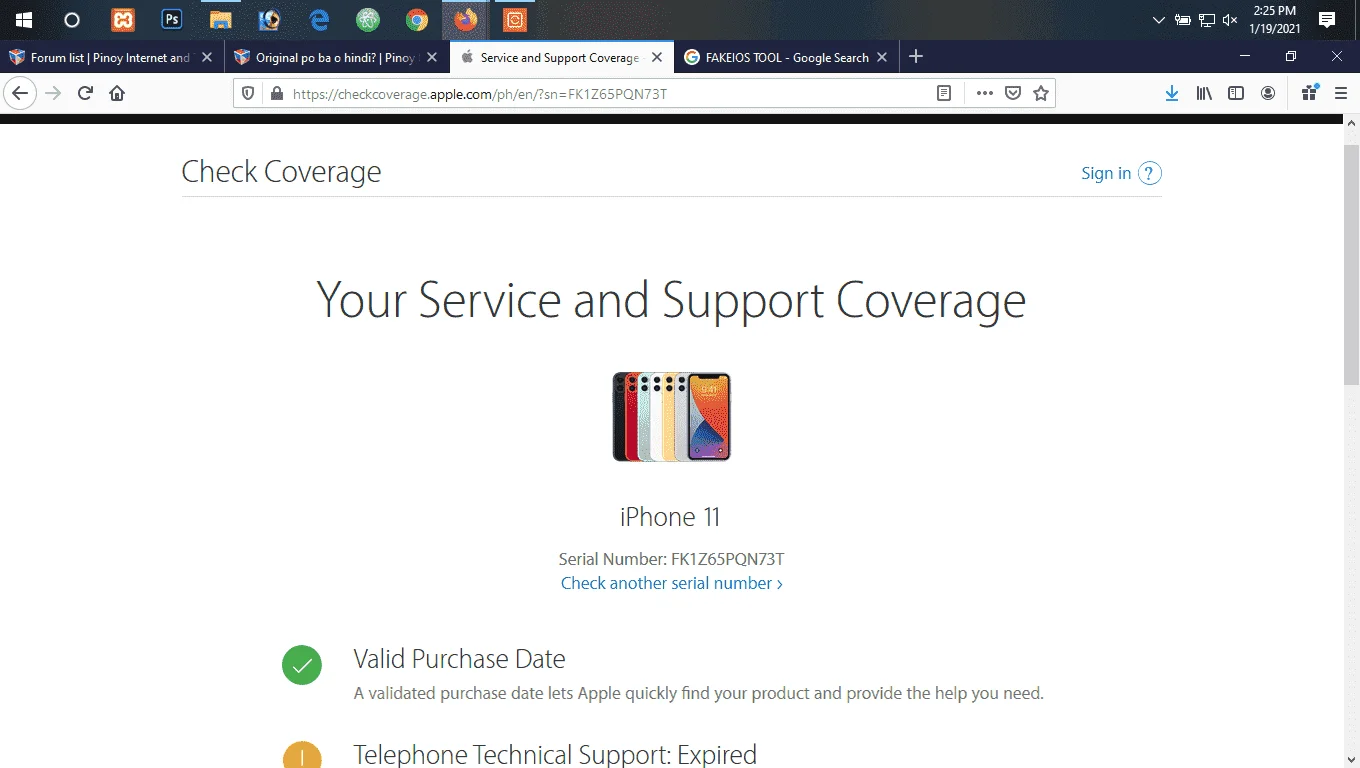The width and height of the screenshot is (1360, 768).
Task: Toggle reader view
Action: click(943, 93)
